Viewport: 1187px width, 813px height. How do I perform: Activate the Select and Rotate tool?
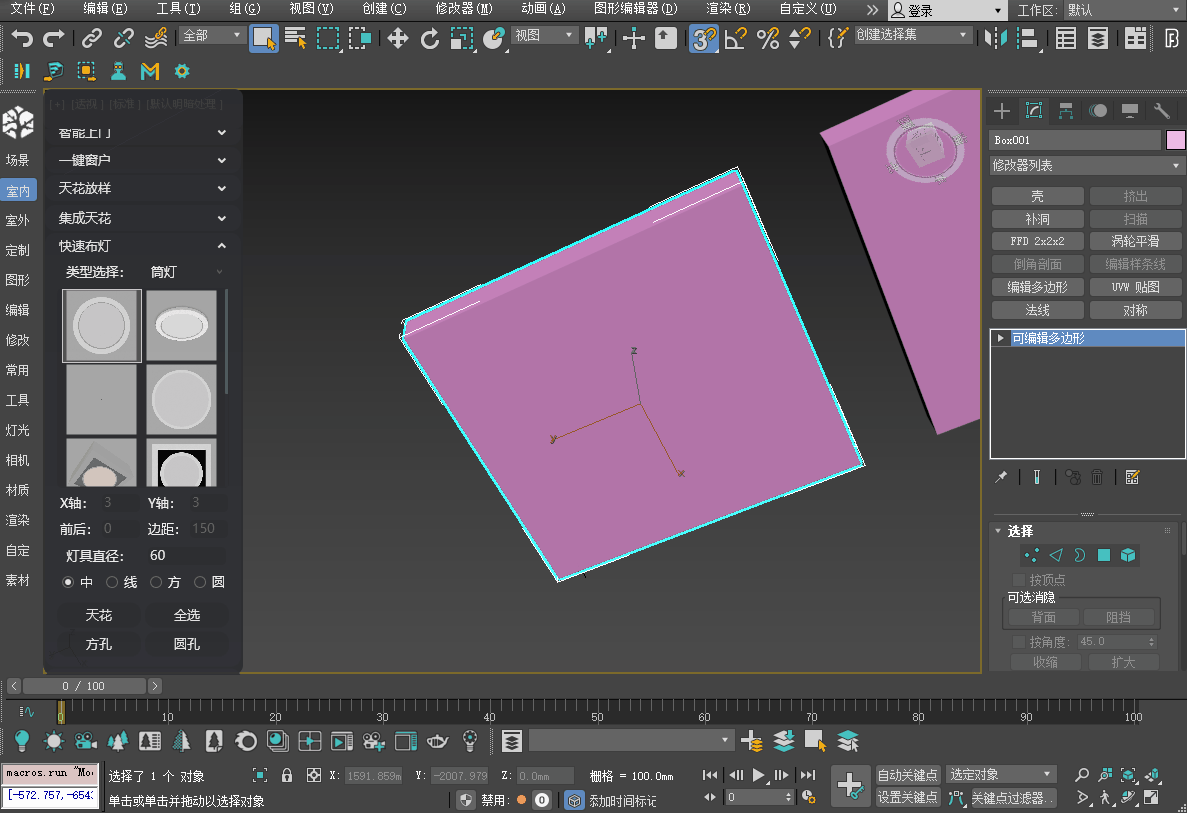point(429,37)
